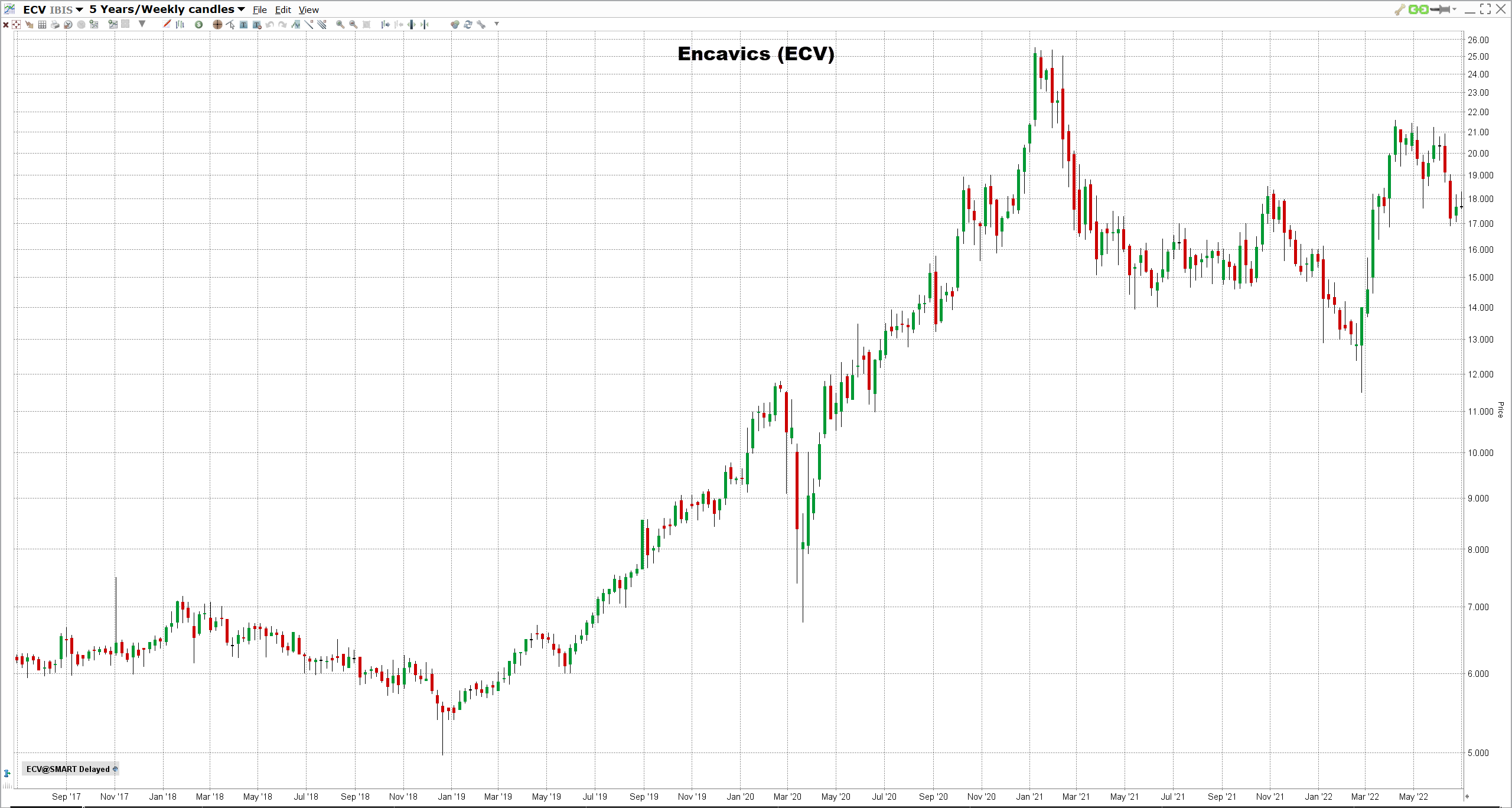This screenshot has height=808, width=1512.
Task: Click the red X icon in the chart toolbar
Action: pyautogui.click(x=6, y=25)
